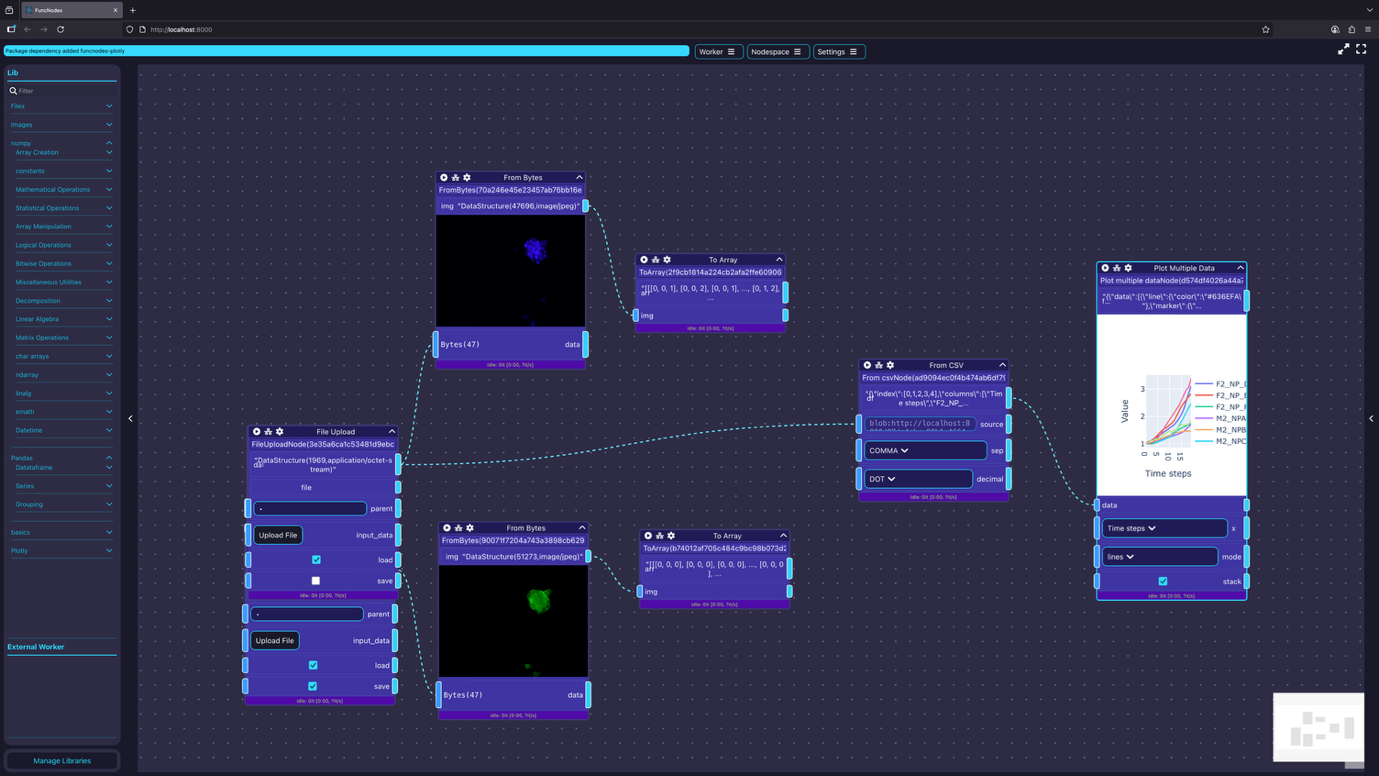Click the node-graph icon on the From CSV node
This screenshot has width=1379, height=776.
[x=878, y=365]
